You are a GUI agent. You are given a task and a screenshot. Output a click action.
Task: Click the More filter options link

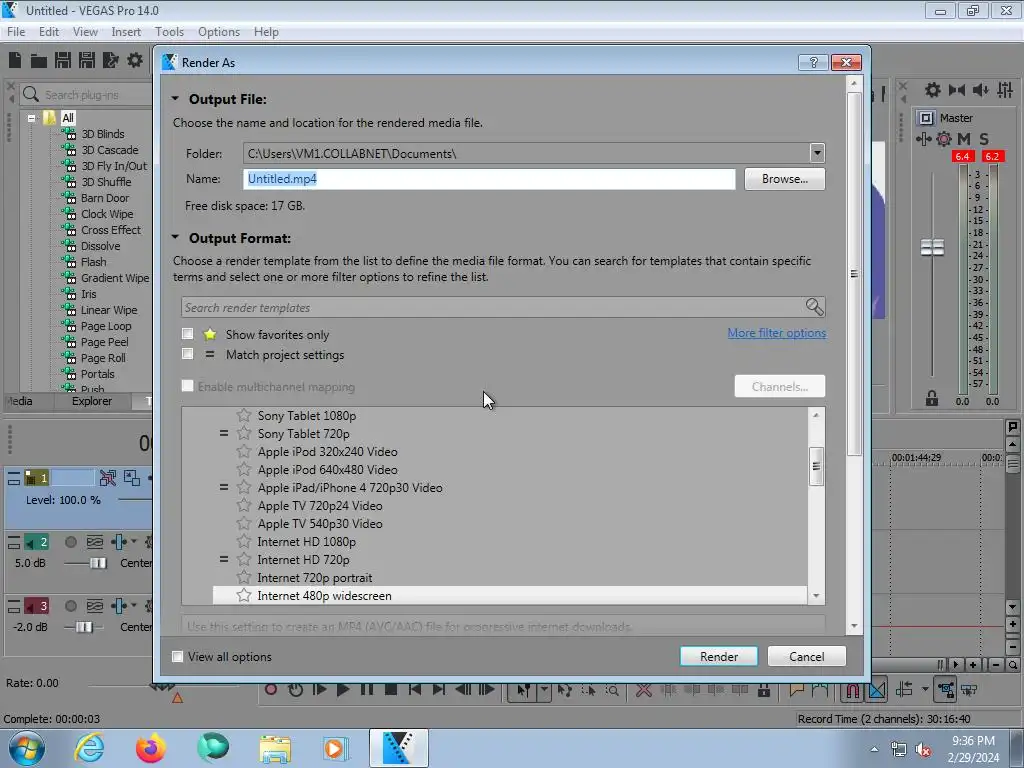coord(776,333)
